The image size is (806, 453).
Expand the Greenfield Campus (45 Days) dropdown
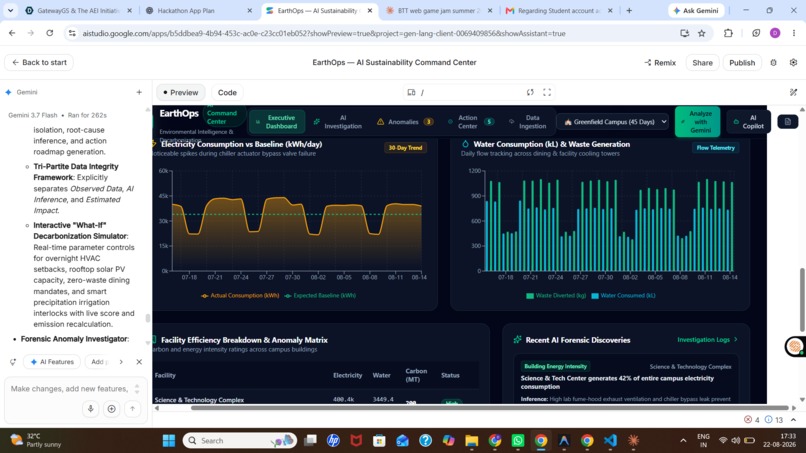click(x=614, y=122)
